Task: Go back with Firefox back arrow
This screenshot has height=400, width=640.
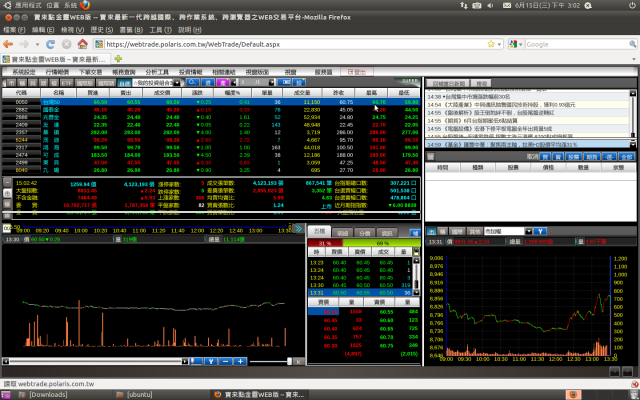Action: [8, 44]
